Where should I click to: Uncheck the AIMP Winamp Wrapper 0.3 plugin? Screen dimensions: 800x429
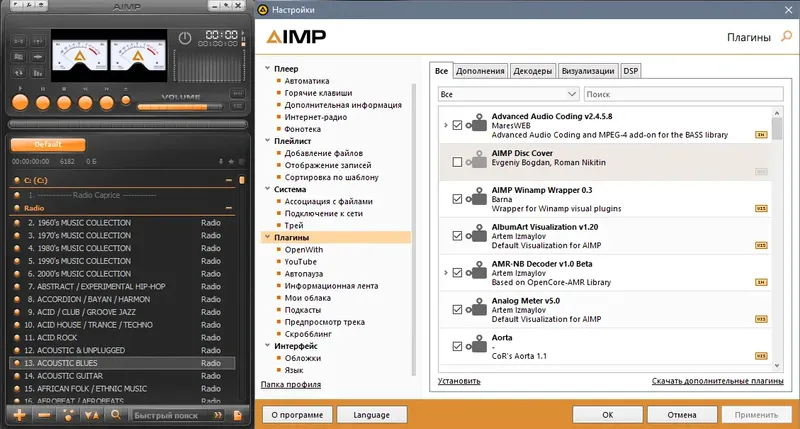click(457, 199)
